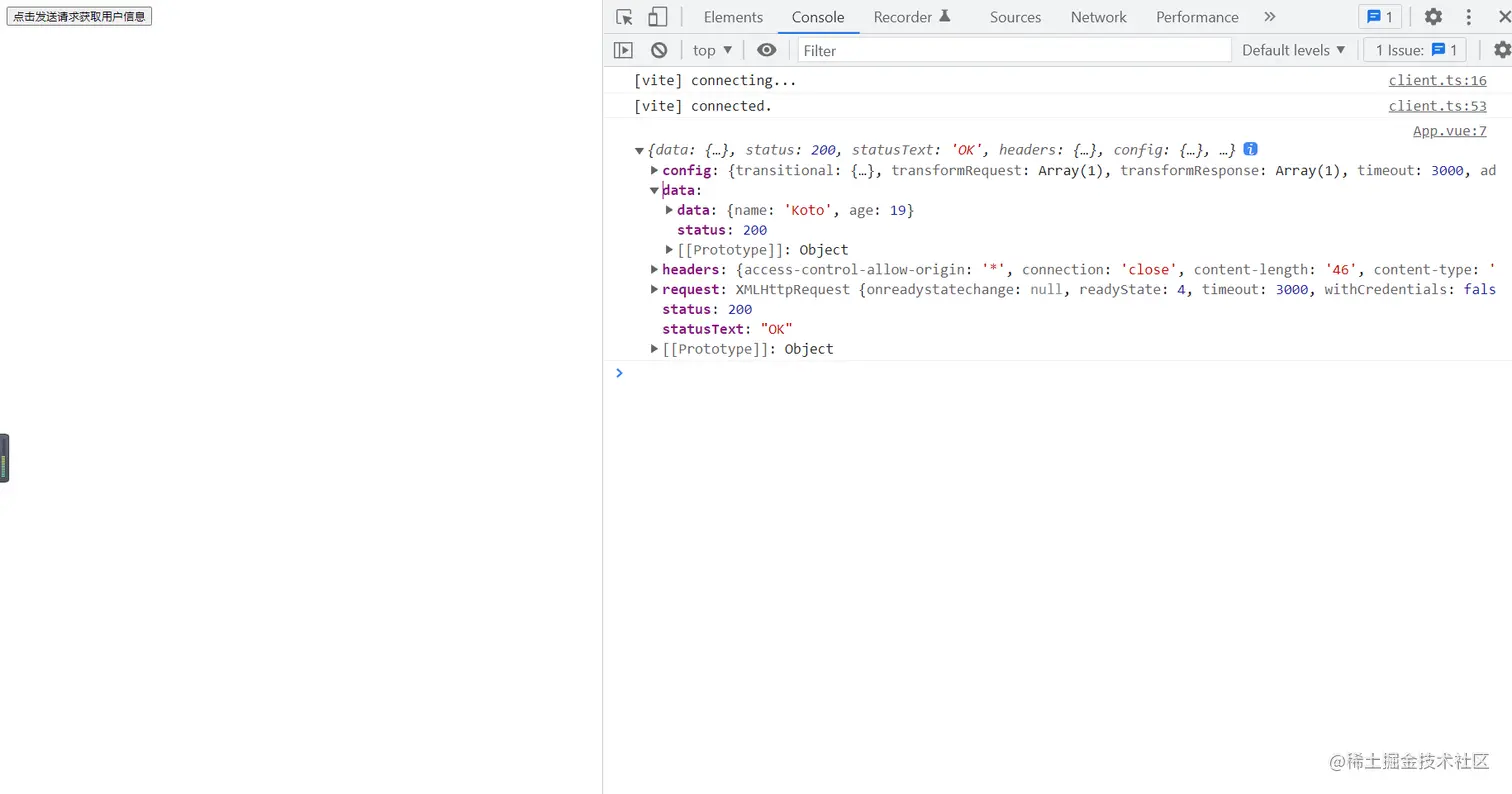Open the Default levels dropdown

[1293, 50]
